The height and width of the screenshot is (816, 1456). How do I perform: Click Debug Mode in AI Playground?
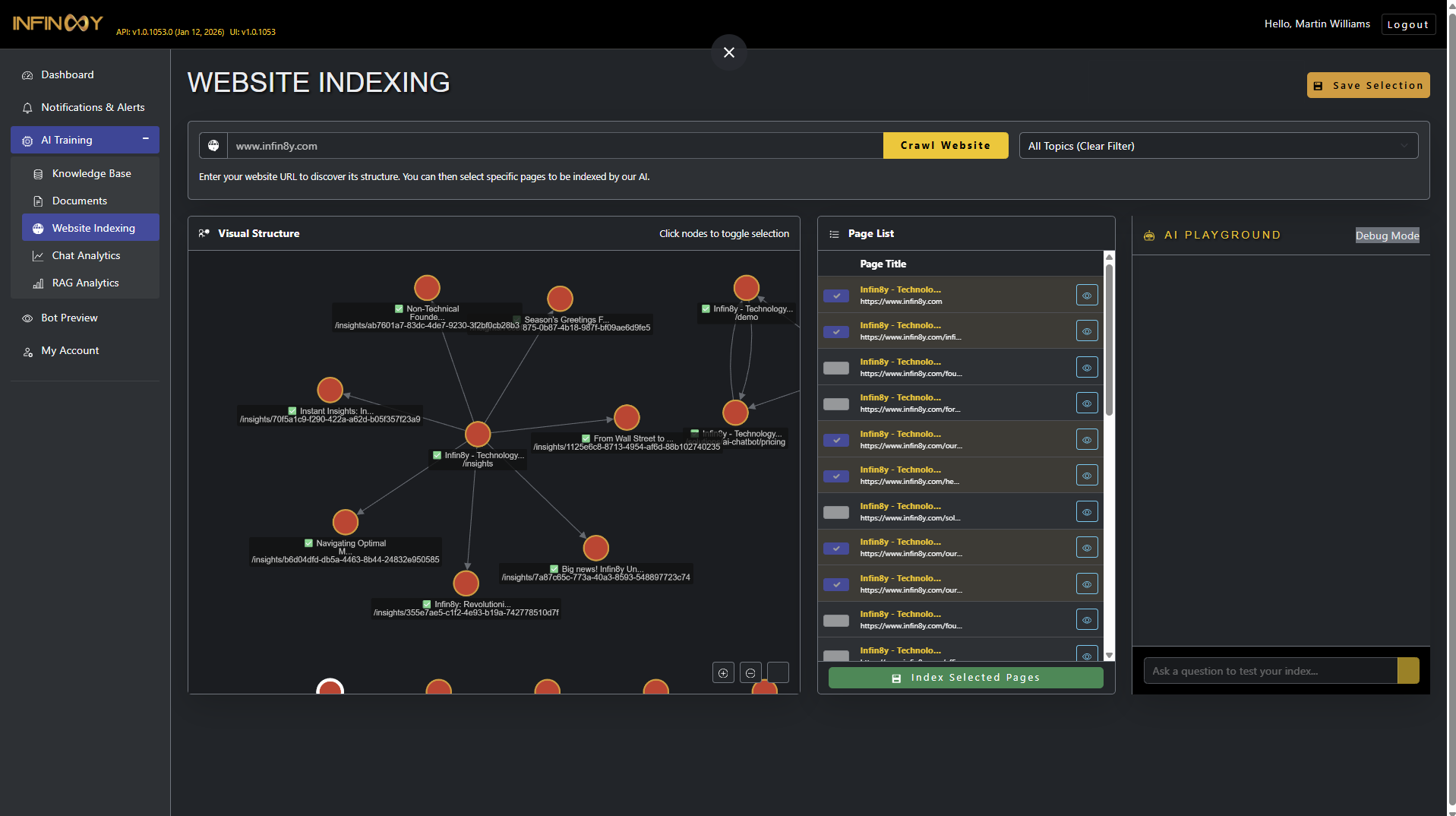(x=1387, y=236)
